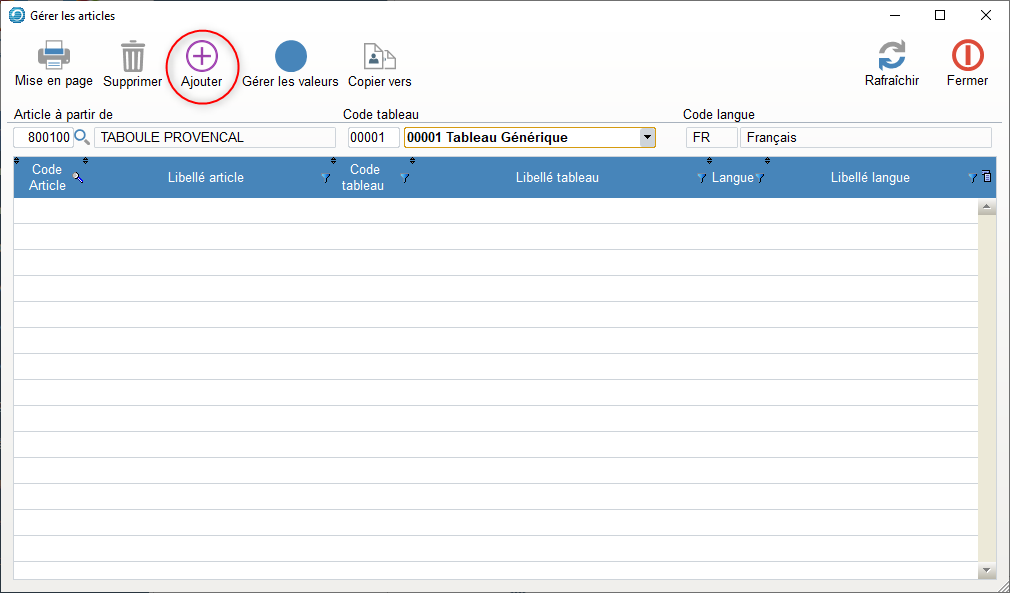Click the Langue column header
Image resolution: width=1010 pixels, height=593 pixels.
pos(732,177)
